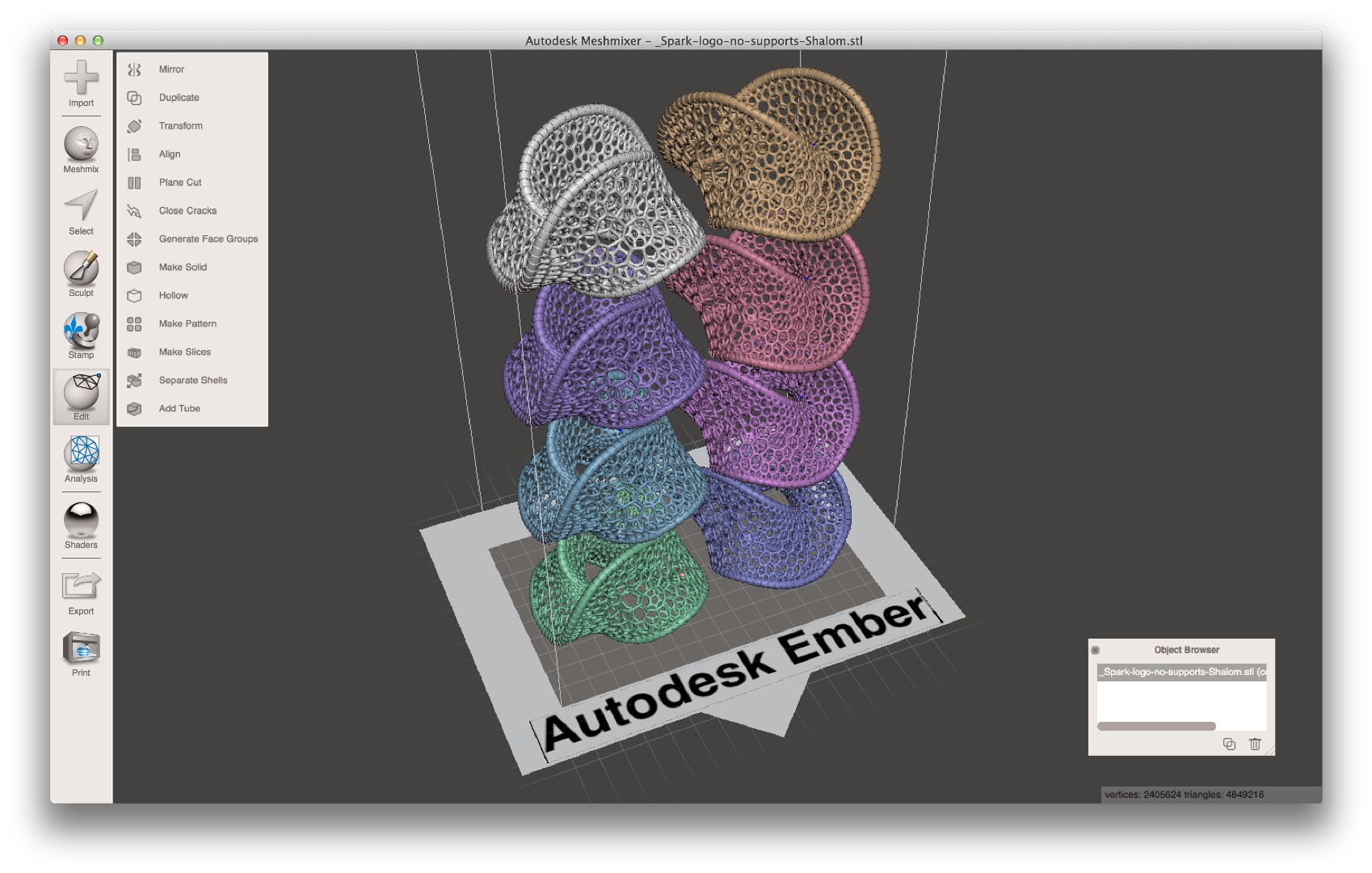The image size is (1372, 873).
Task: Click the Make Slices icon
Action: (134, 352)
